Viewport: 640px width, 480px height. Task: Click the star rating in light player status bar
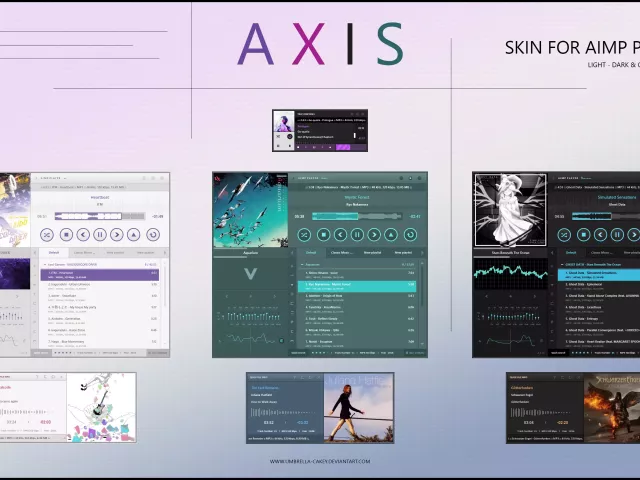click(63, 353)
